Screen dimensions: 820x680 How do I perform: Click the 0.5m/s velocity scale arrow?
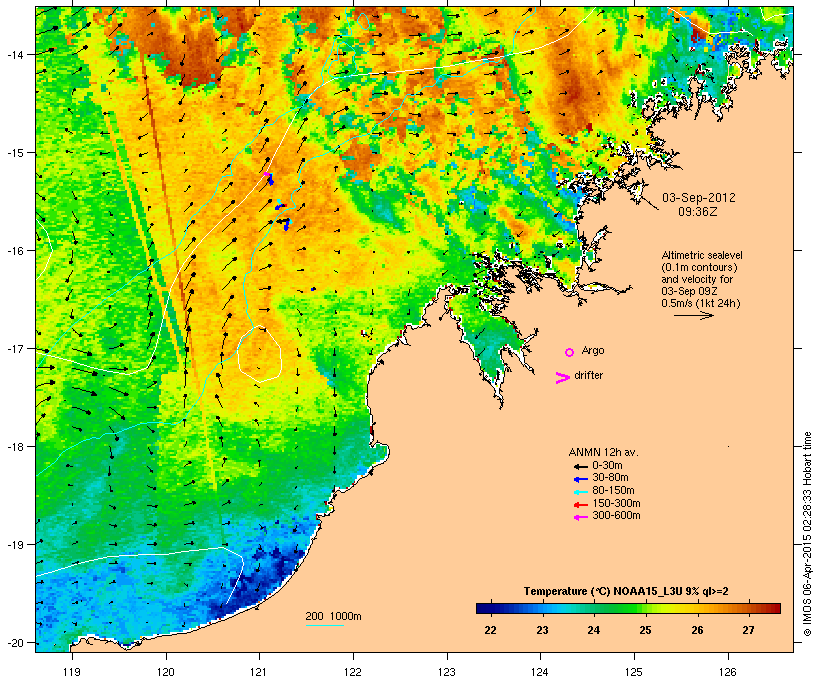[x=693, y=315]
